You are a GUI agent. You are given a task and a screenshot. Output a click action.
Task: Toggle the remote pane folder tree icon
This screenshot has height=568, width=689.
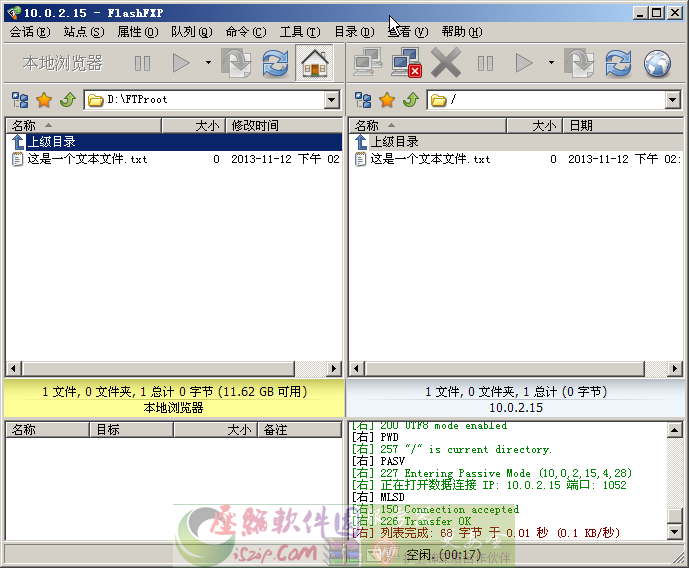coord(363,100)
